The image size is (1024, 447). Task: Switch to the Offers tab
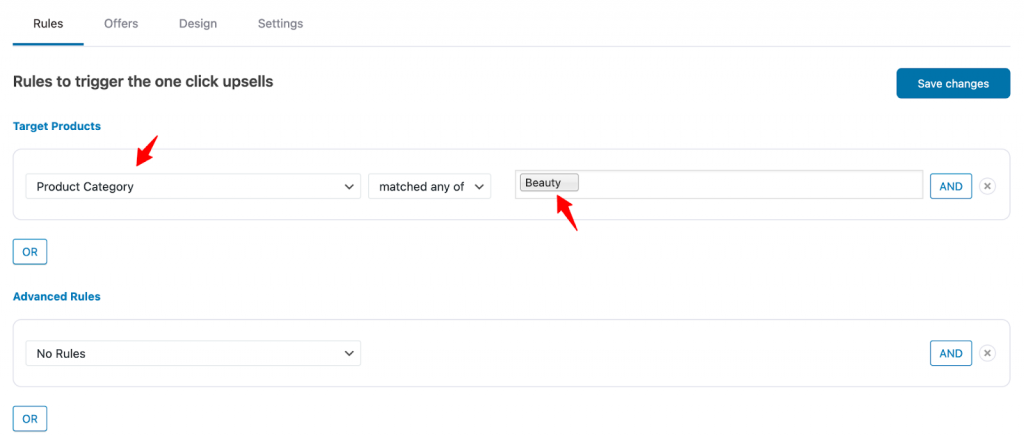click(121, 24)
